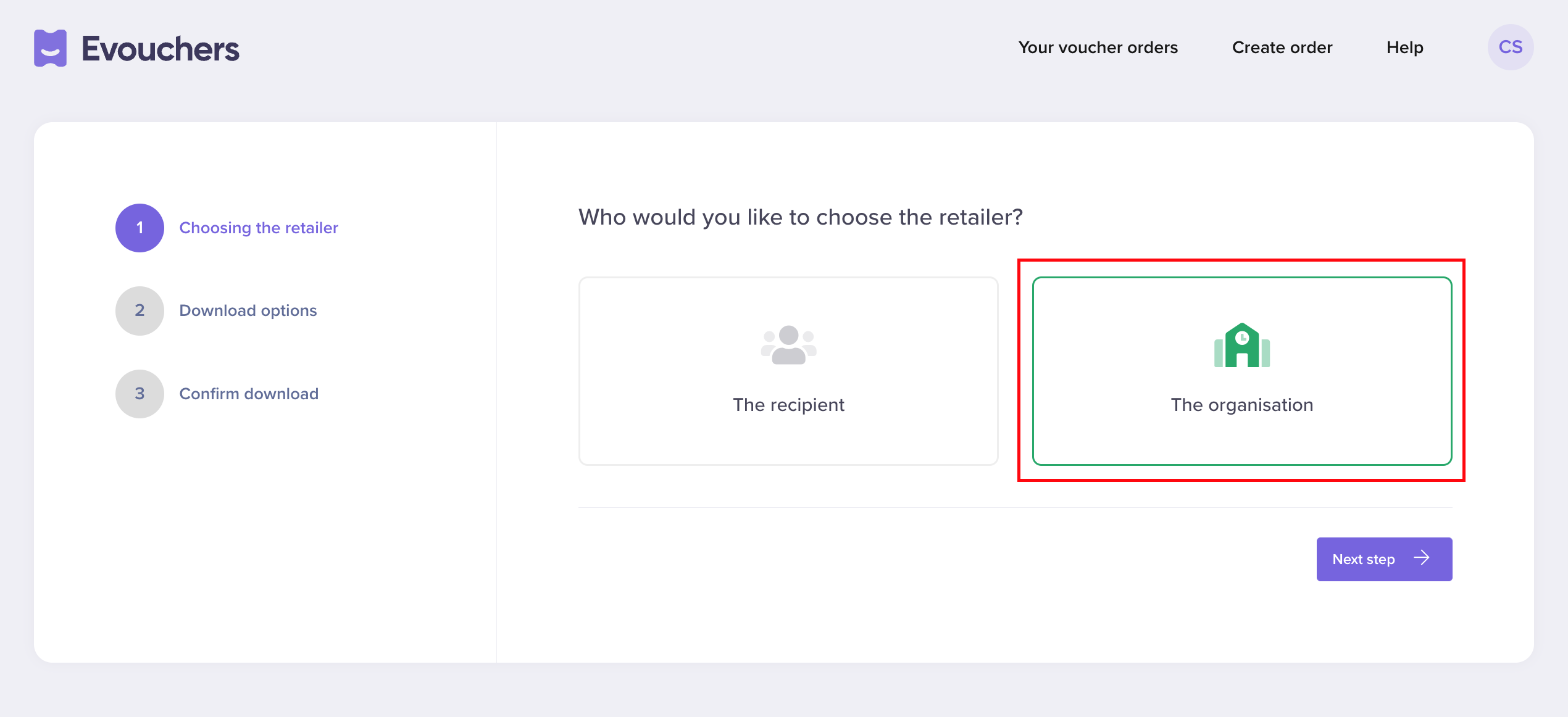The height and width of the screenshot is (717, 1568).
Task: Choose The organisation option card
Action: pyautogui.click(x=1241, y=371)
